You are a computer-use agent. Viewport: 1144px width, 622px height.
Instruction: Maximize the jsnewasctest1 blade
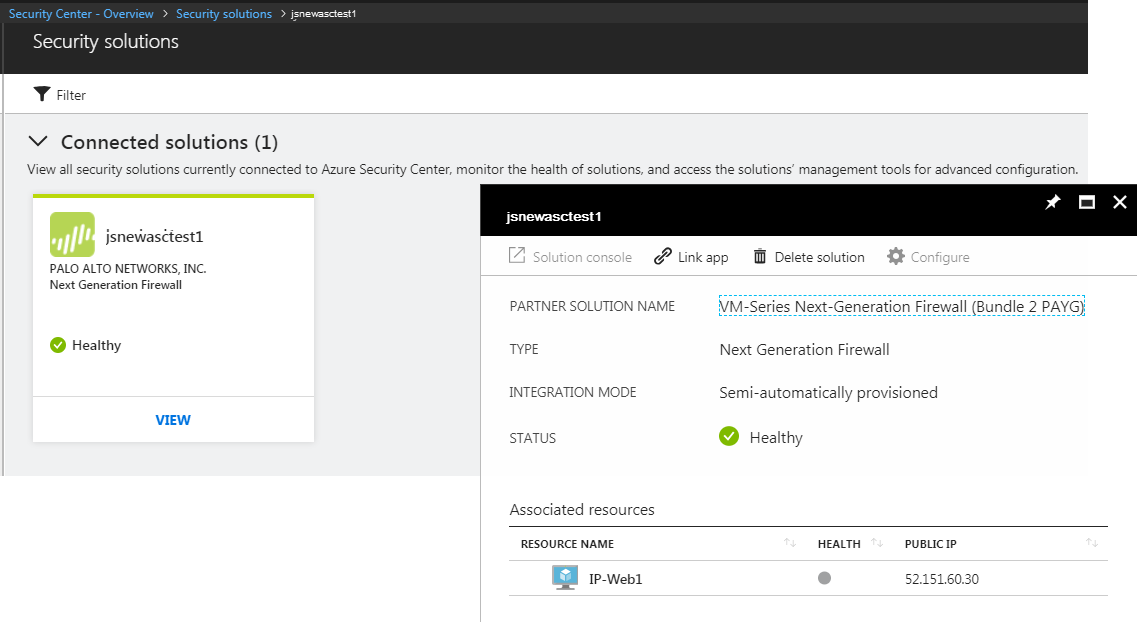(x=1086, y=202)
